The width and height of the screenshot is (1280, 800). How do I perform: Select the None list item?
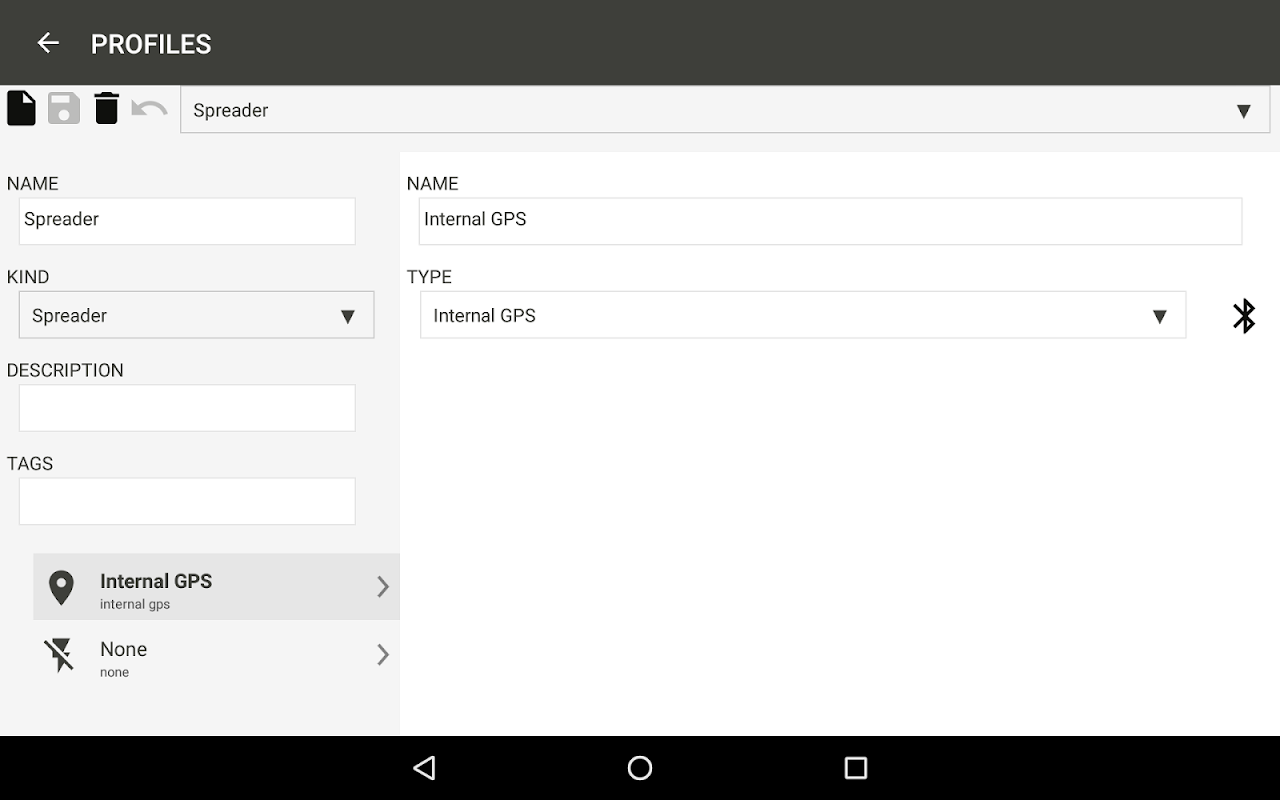(216, 655)
